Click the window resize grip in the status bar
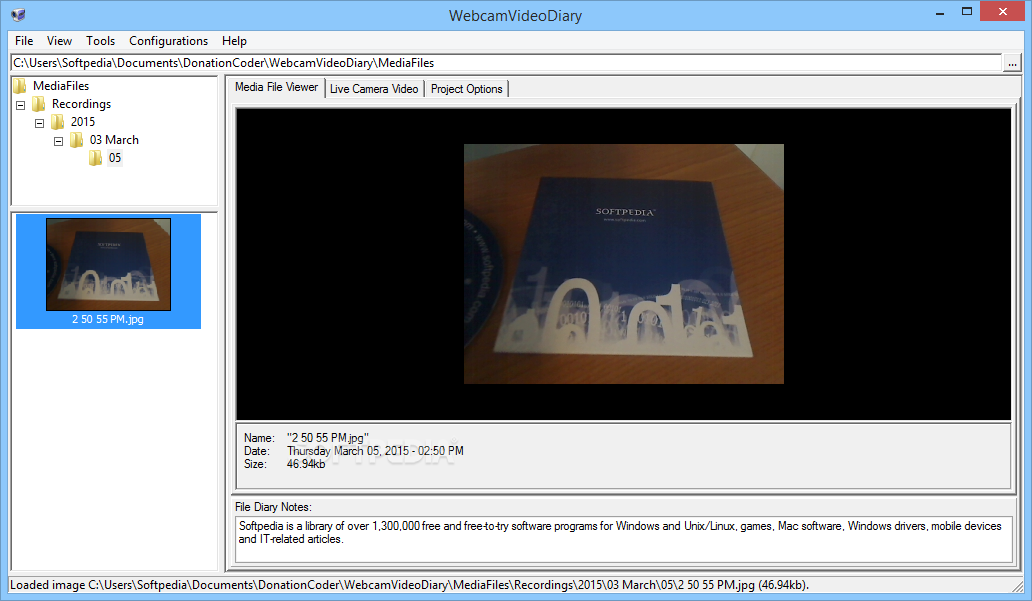The width and height of the screenshot is (1032, 601). pos(1017,585)
